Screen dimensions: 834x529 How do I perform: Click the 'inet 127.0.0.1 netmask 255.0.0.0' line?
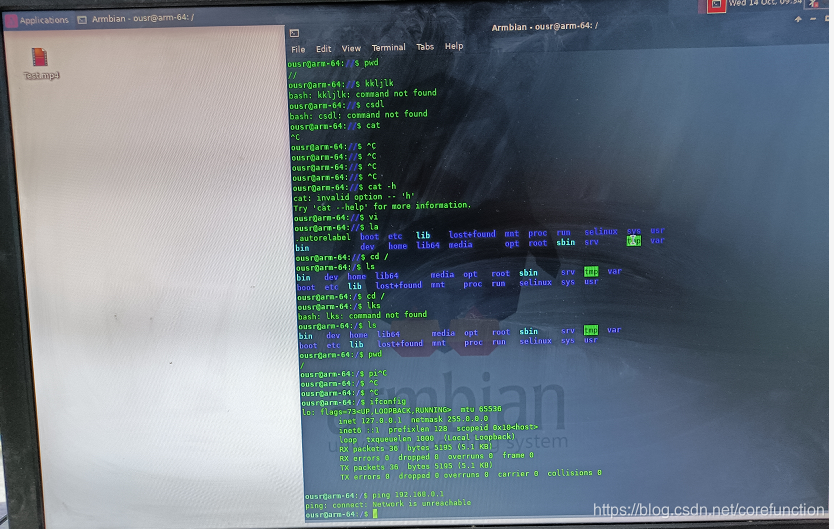[413, 420]
